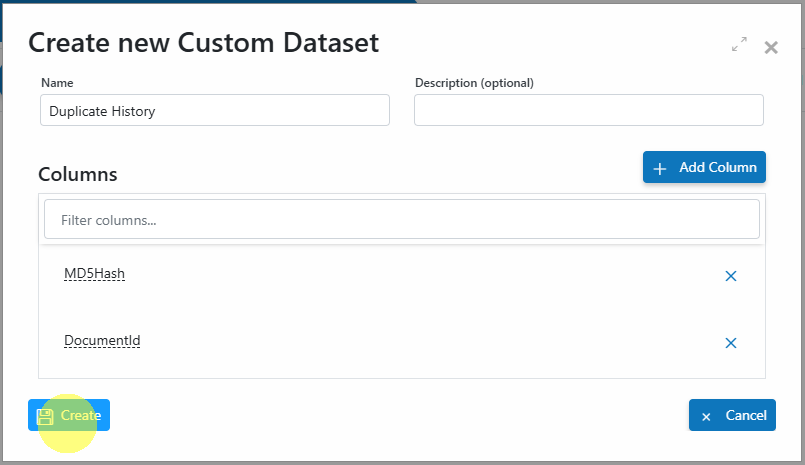This screenshot has height=465, width=805.
Task: Click the empty area of the DocumentId row
Action: click(431, 342)
